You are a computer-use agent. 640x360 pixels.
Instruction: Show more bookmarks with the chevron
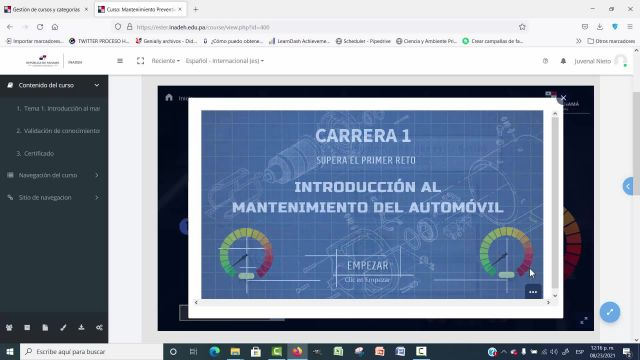tap(578, 41)
